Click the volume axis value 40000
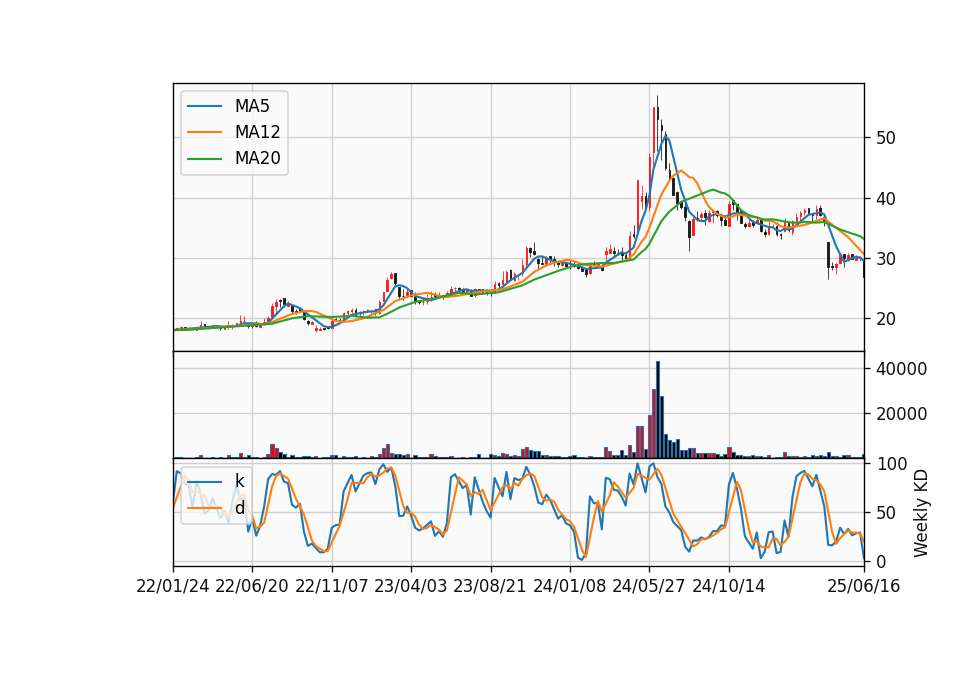Screen dimensions: 960x690 pyautogui.click(x=902, y=369)
